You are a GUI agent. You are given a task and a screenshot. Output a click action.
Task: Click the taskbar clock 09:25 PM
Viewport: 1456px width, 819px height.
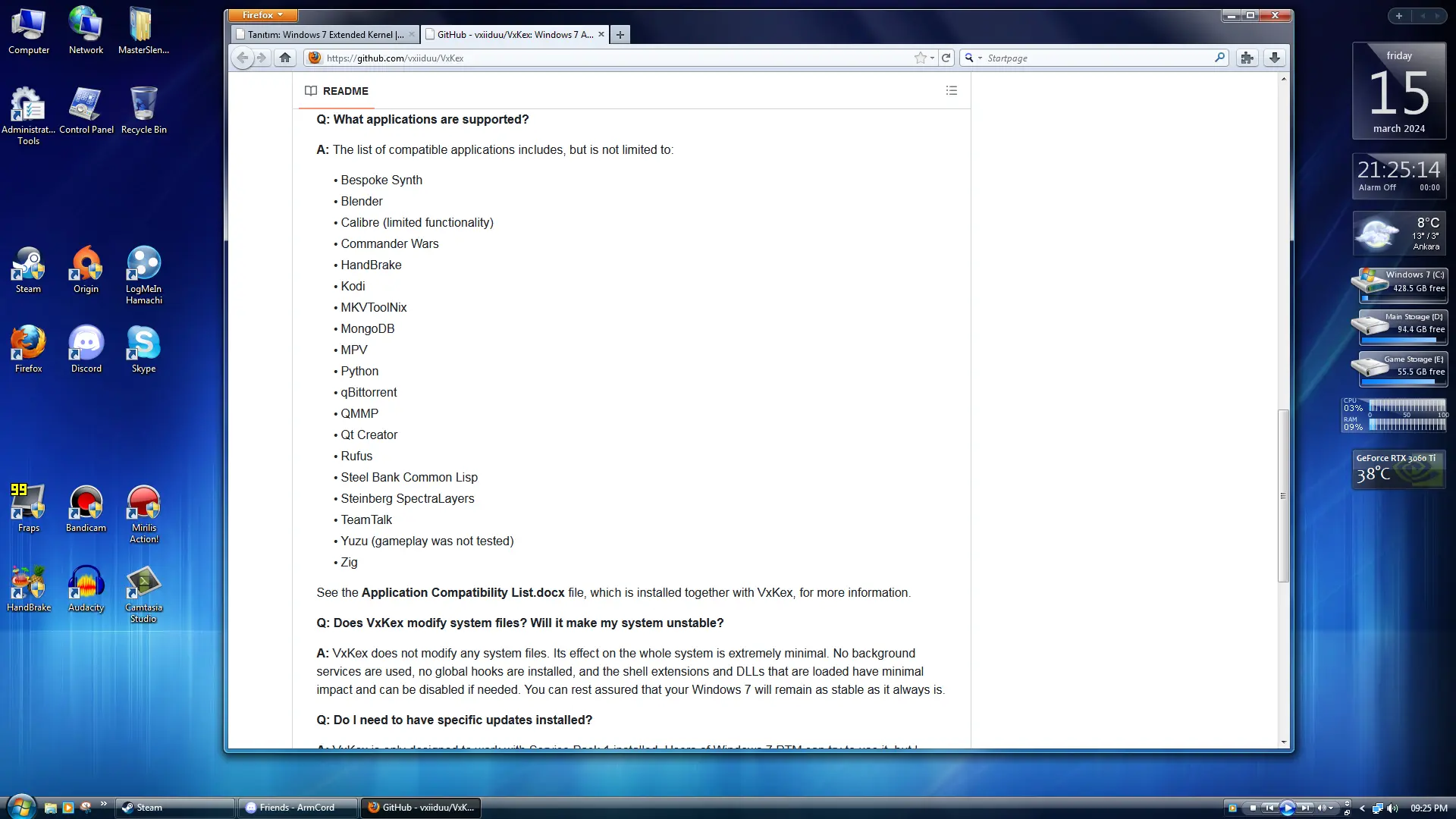coord(1429,808)
